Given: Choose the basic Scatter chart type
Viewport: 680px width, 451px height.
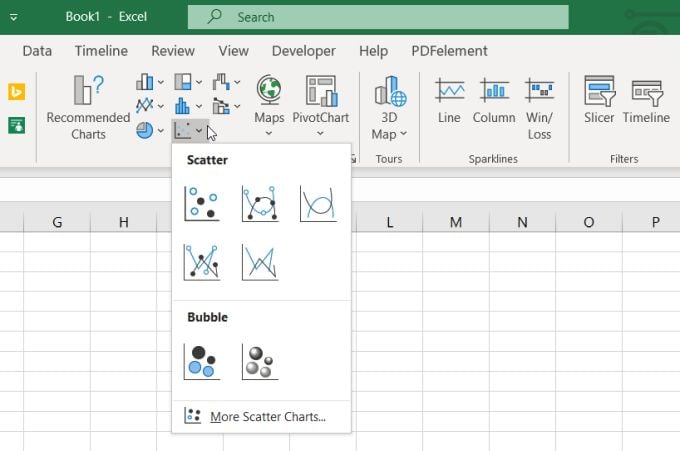Looking at the screenshot, I should (x=202, y=203).
